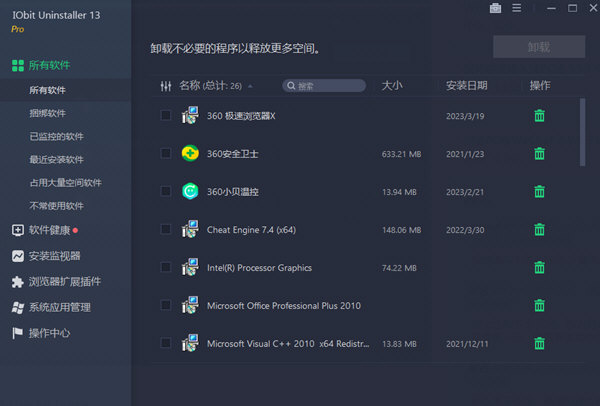This screenshot has height=406, width=600.
Task: Open 系统应用管理 Windows section
Action: (x=59, y=307)
